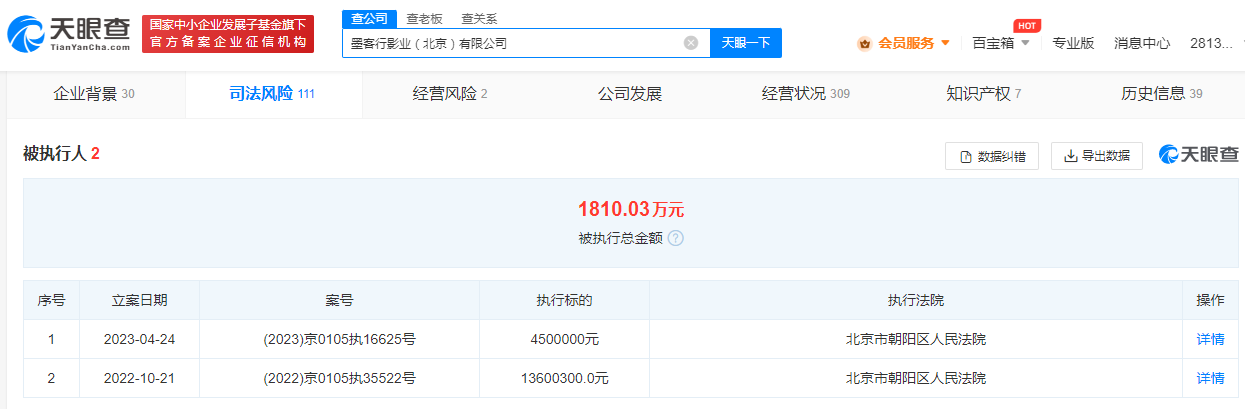
Task: Click the 案号 column header
Action: (339, 300)
